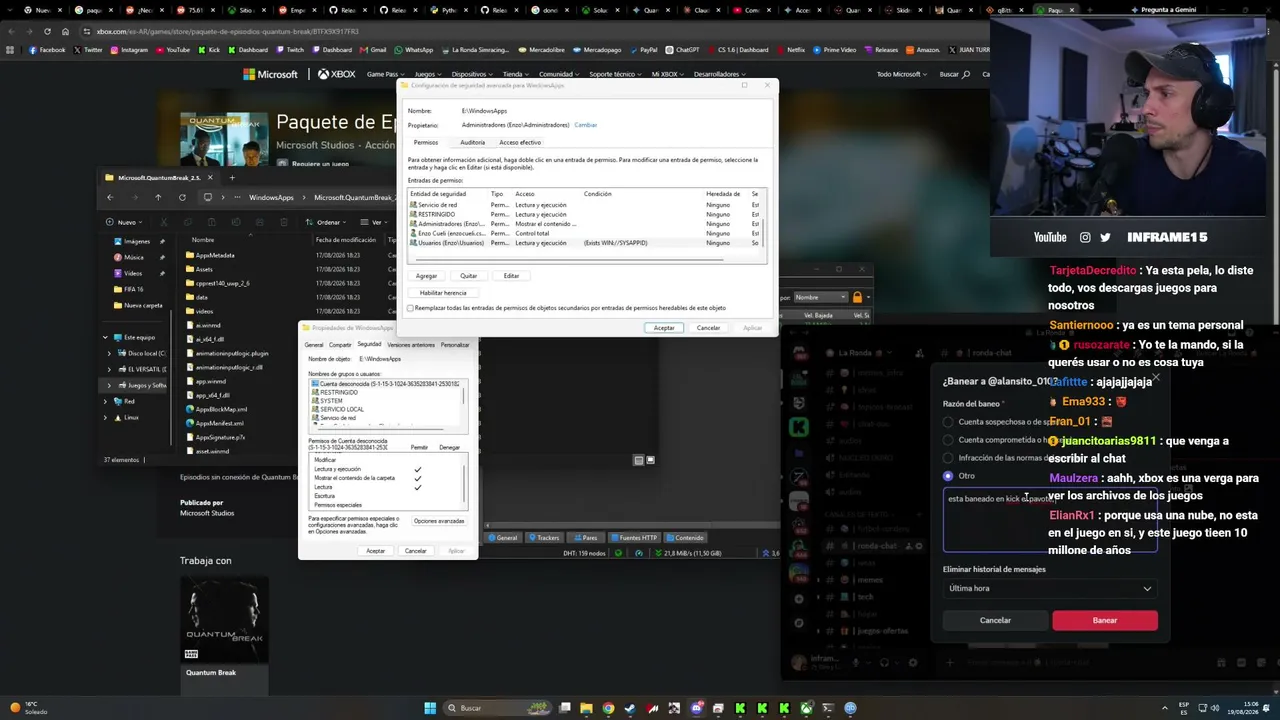Viewport: 1280px width, 720px height.
Task: Cancel the ban dialog
Action: [995, 620]
